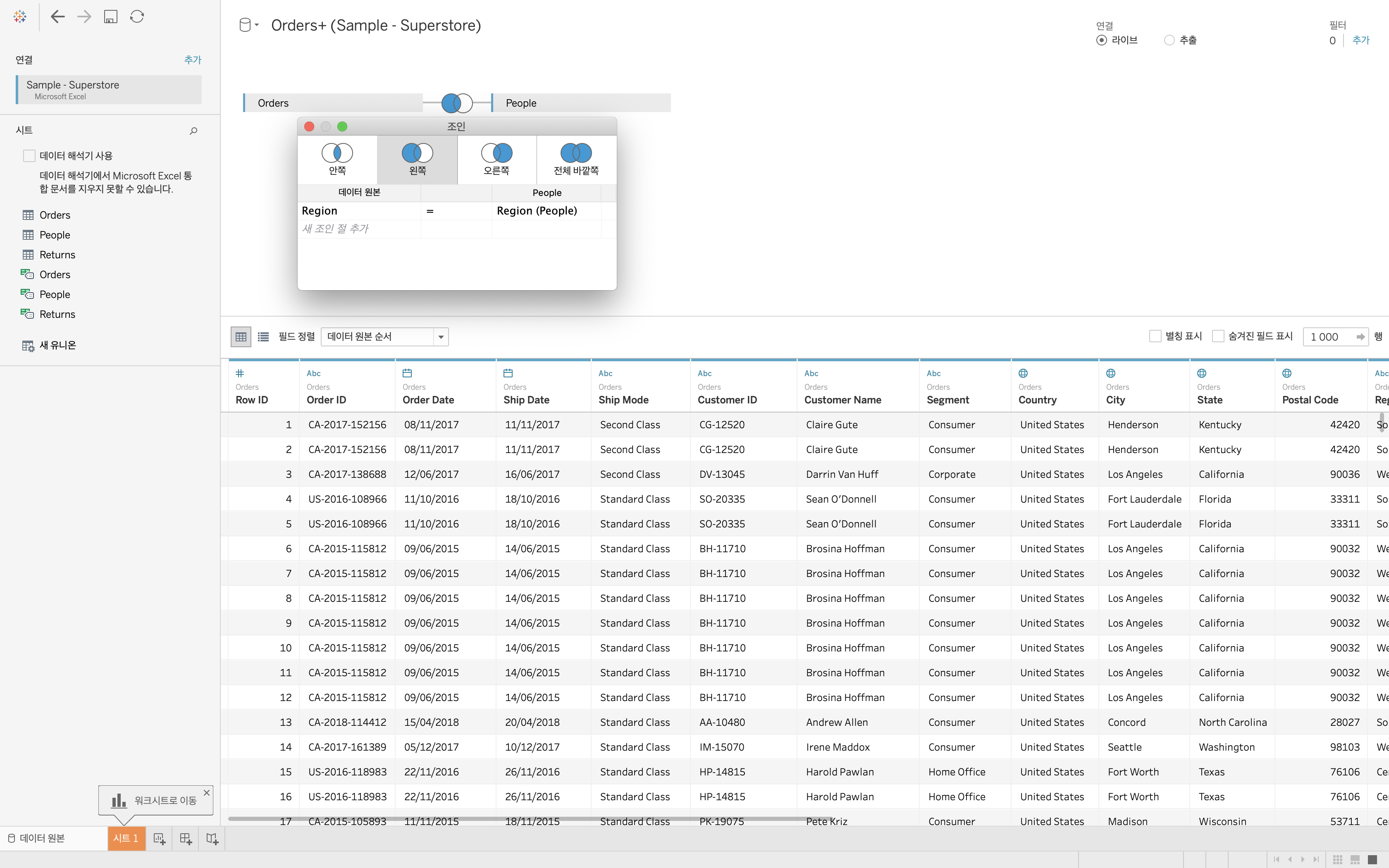This screenshot has height=868, width=1389.
Task: Click the Ship Mode column header
Action: tap(640, 386)
